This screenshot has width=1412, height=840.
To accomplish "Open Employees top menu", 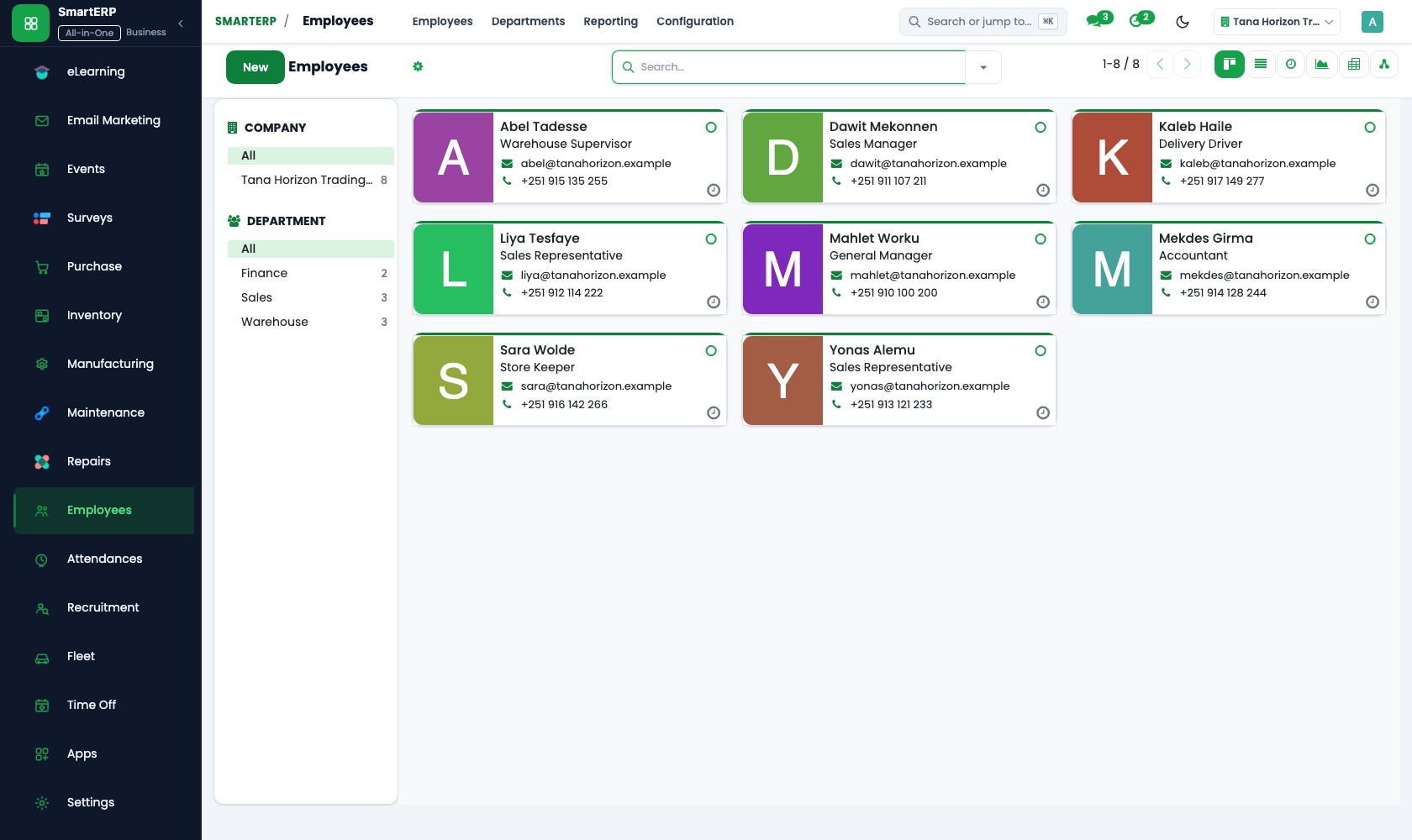I will (442, 22).
